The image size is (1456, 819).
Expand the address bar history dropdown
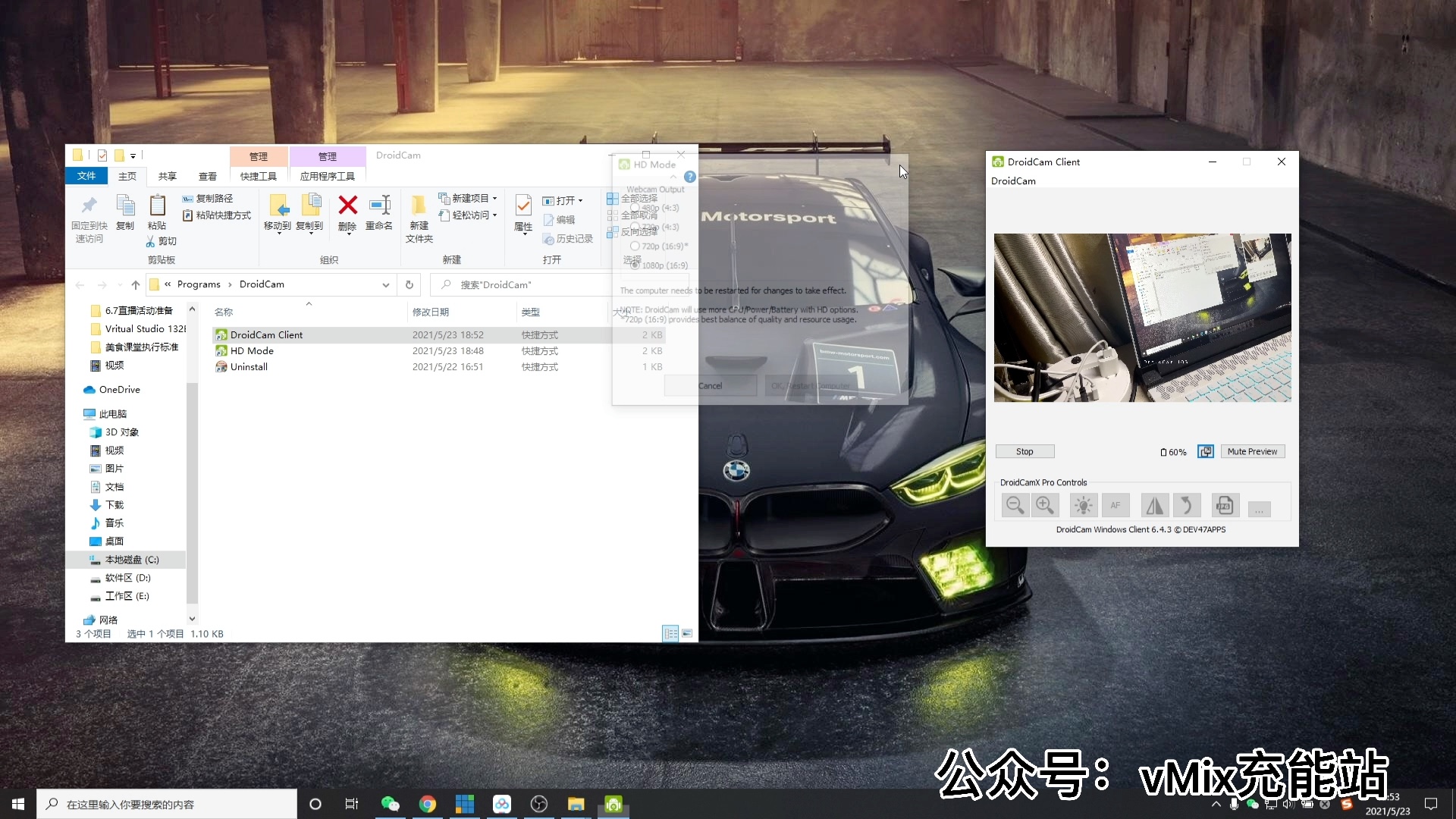[385, 285]
